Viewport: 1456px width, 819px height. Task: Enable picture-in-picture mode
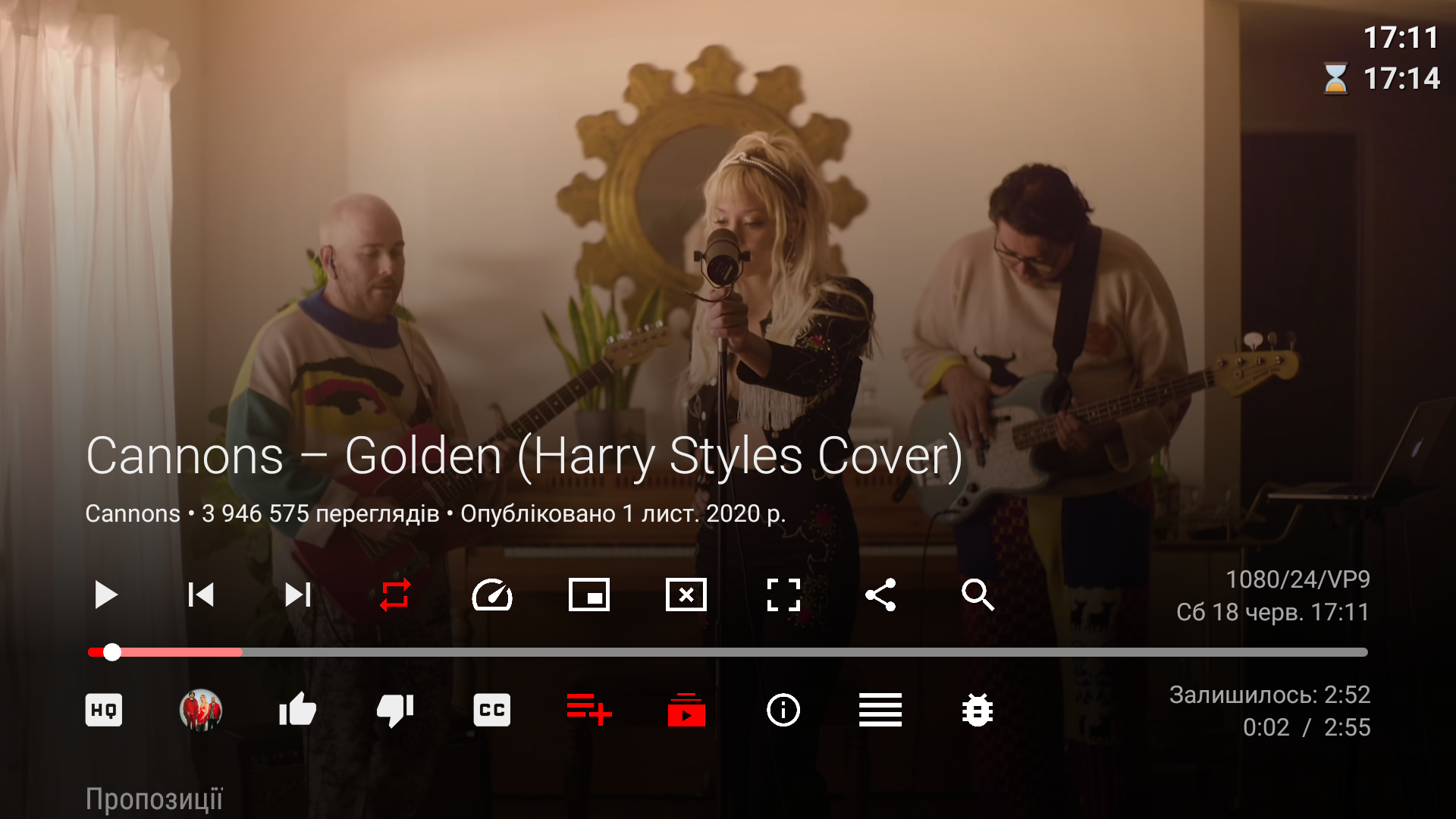(x=589, y=595)
